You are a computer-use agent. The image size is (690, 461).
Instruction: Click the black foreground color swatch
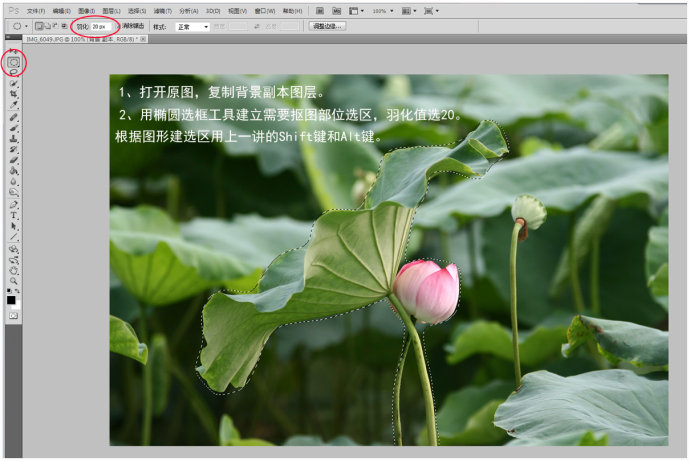click(x=11, y=299)
